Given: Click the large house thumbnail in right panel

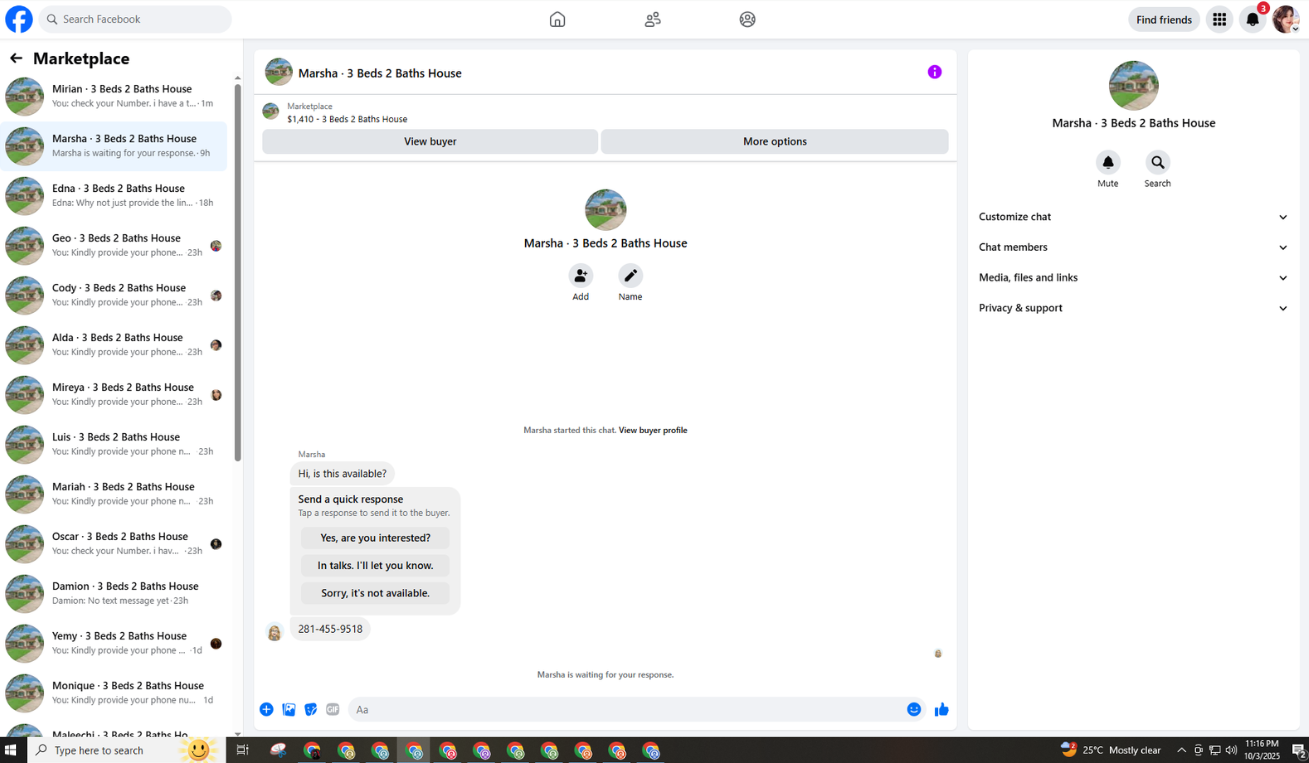Looking at the screenshot, I should (1133, 85).
